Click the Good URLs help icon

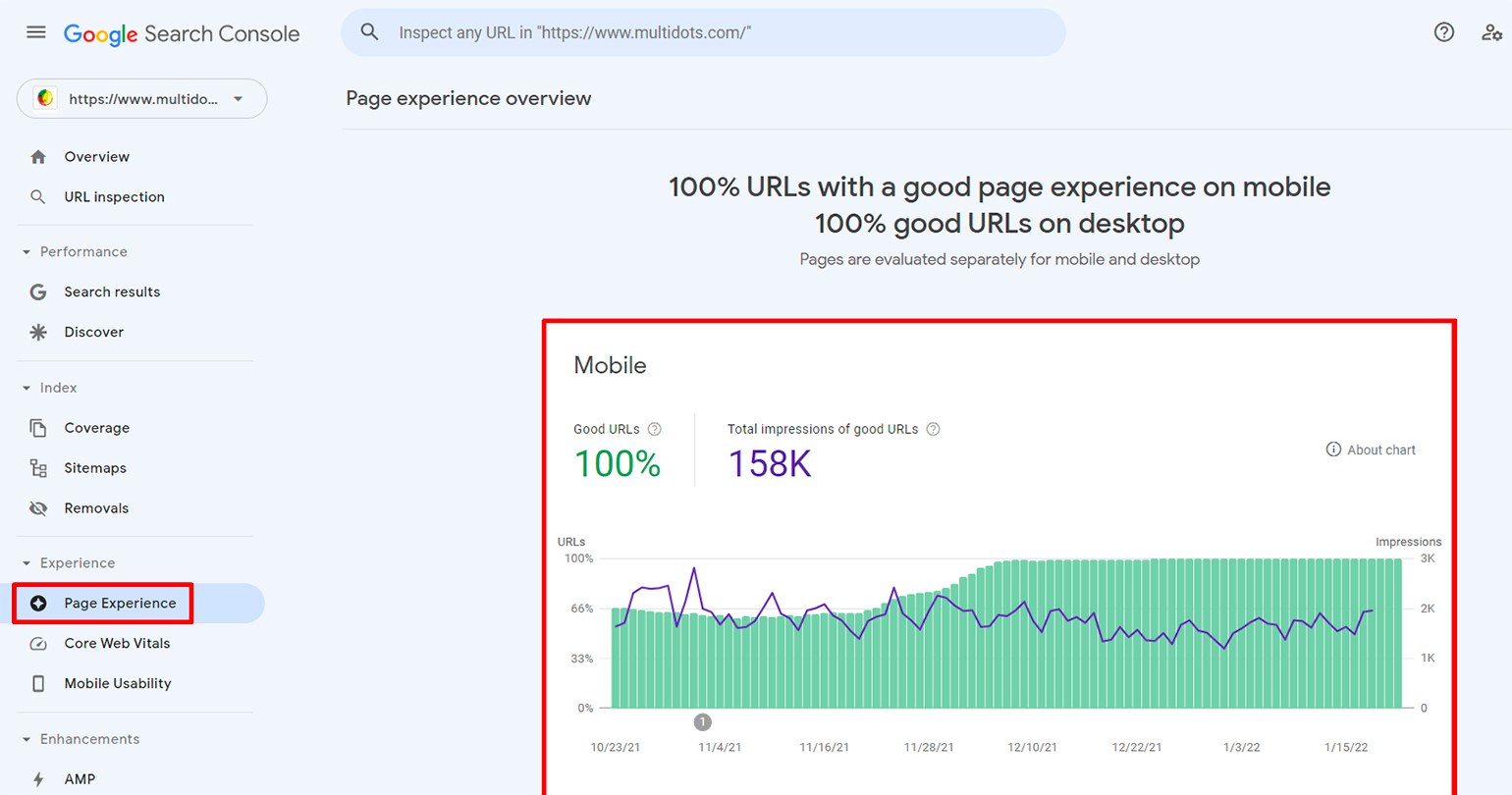pos(655,429)
